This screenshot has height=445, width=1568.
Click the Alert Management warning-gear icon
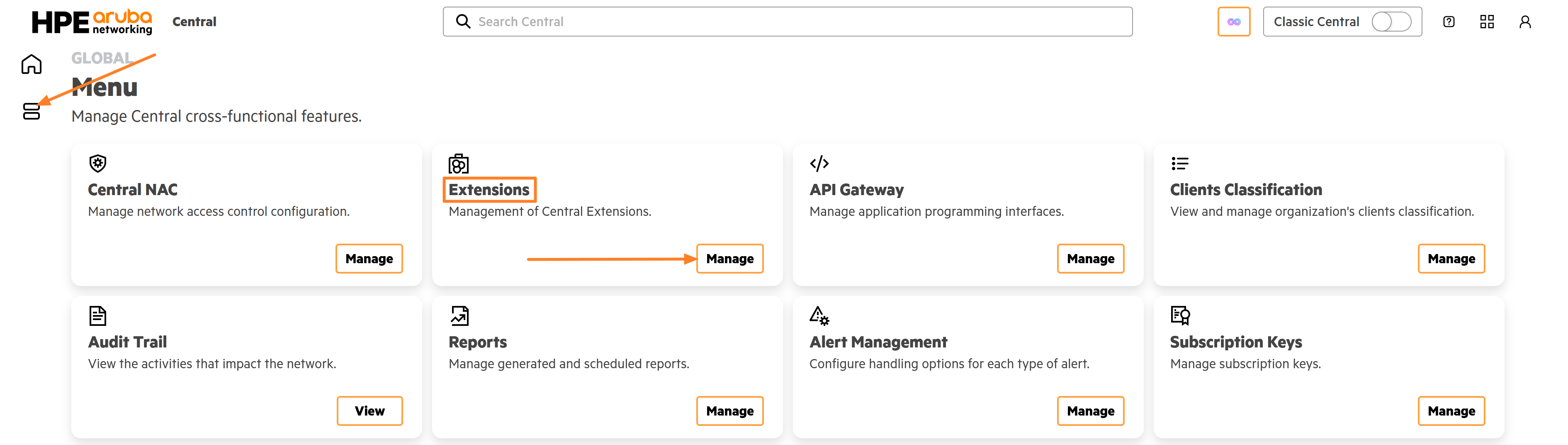coord(819,316)
